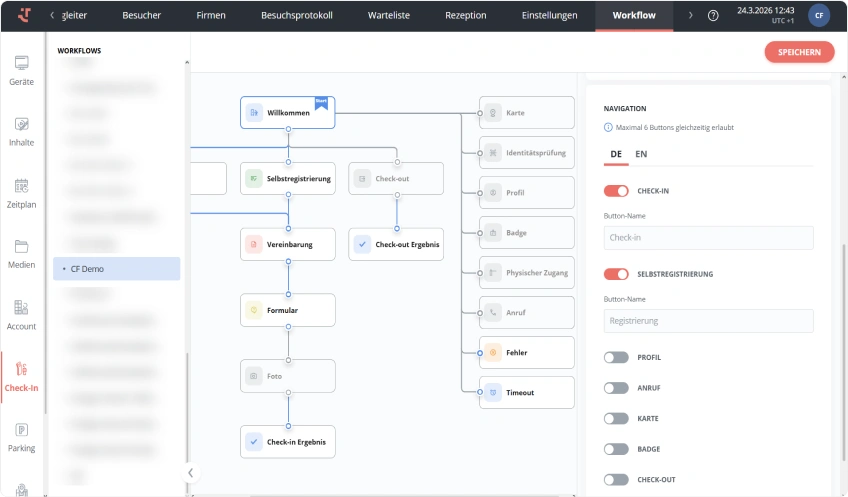Select the Anruf workflow node
The image size is (848, 497).
coord(527,313)
